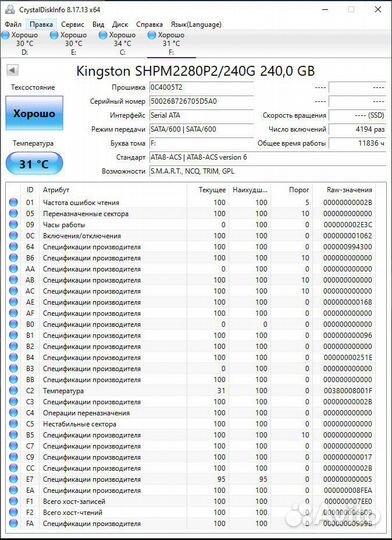The width and height of the screenshot is (392, 540).
Task: Click status icon of attribute AF
Action: click(13, 313)
